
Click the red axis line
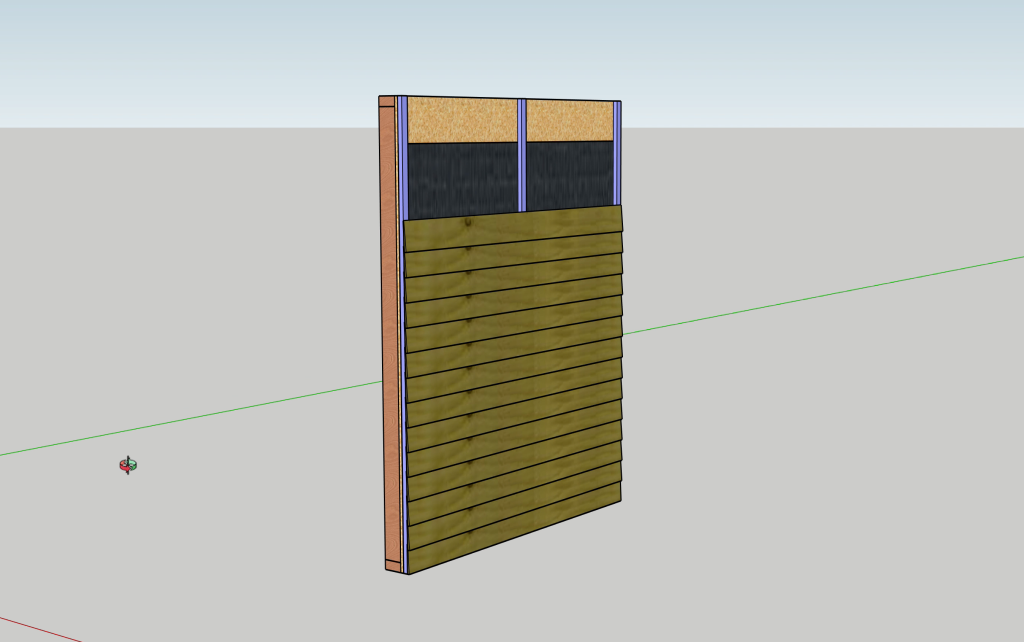tap(39, 628)
